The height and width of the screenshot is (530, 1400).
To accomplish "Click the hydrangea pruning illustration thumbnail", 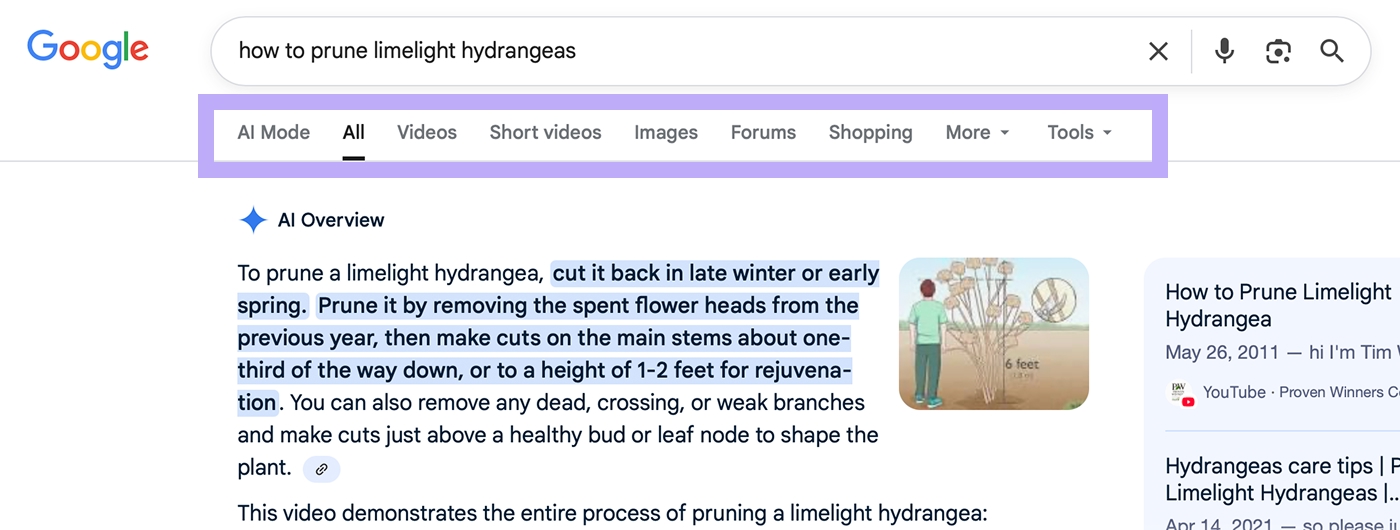I will 993,334.
